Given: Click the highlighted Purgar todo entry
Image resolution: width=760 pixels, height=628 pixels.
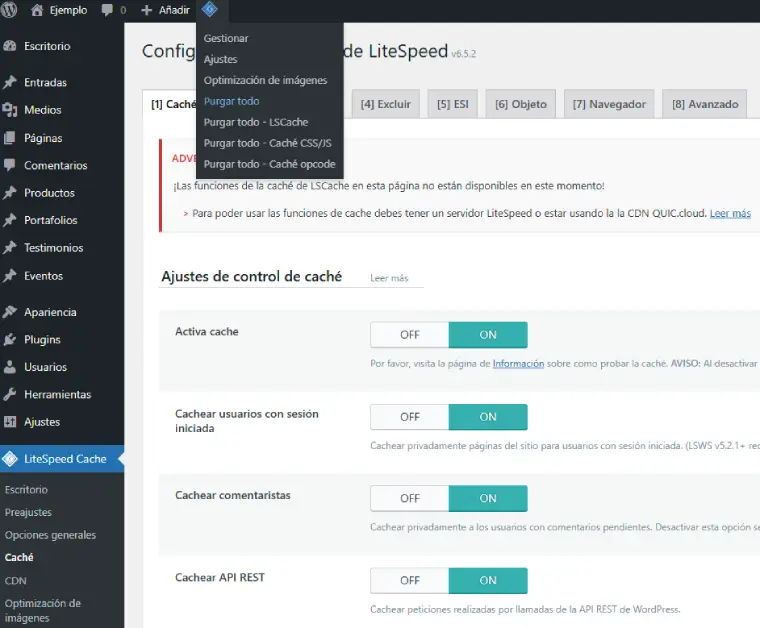Looking at the screenshot, I should coord(231,101).
